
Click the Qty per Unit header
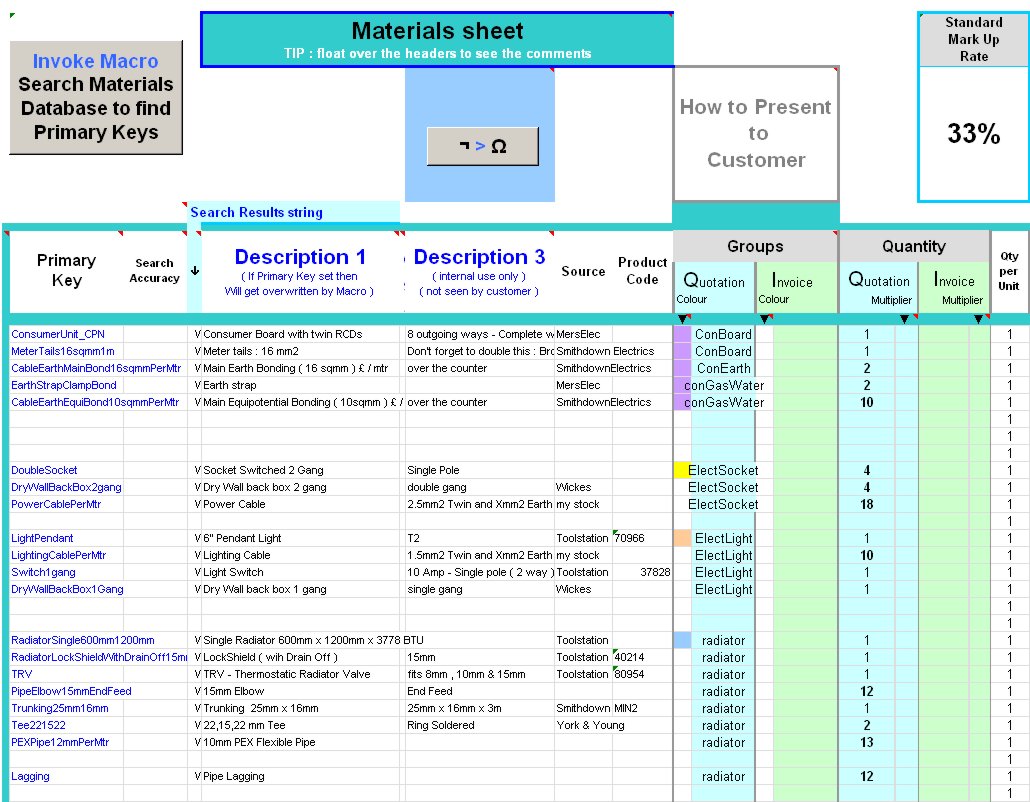tap(1009, 271)
